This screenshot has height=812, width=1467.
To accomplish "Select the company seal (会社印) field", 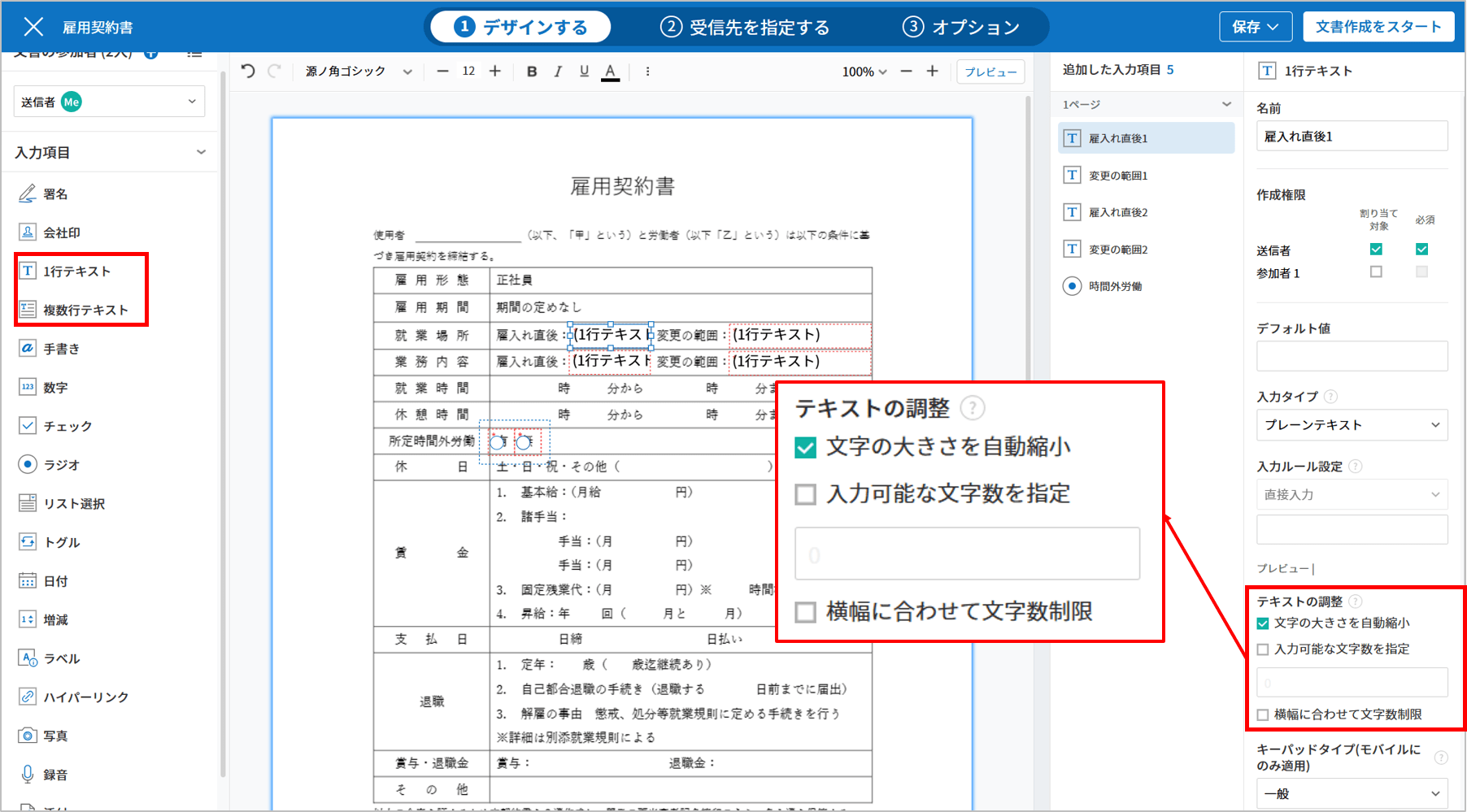I will point(61,232).
